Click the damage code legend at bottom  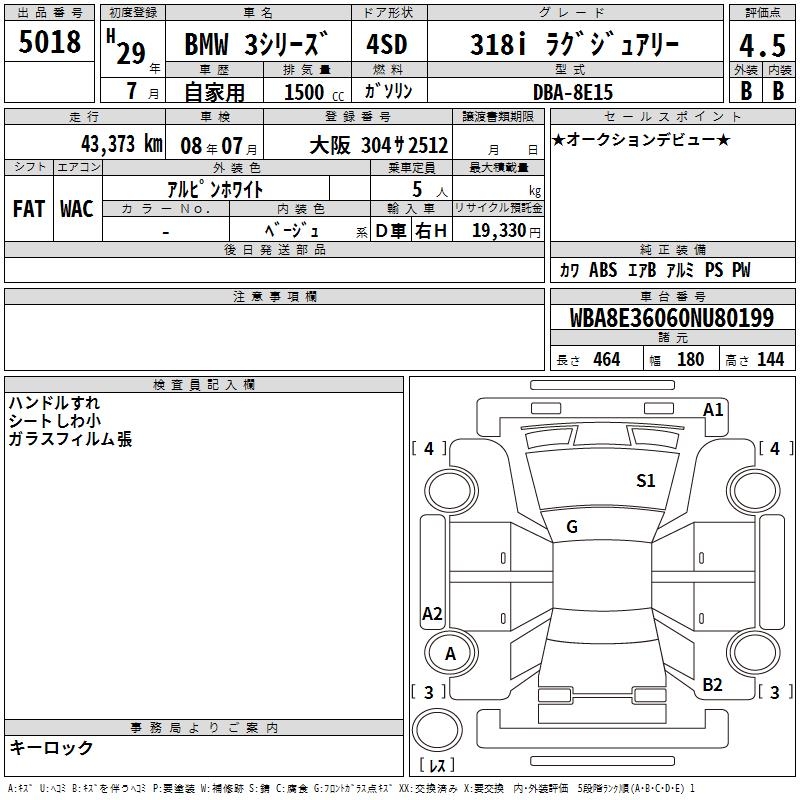[x=351, y=788]
